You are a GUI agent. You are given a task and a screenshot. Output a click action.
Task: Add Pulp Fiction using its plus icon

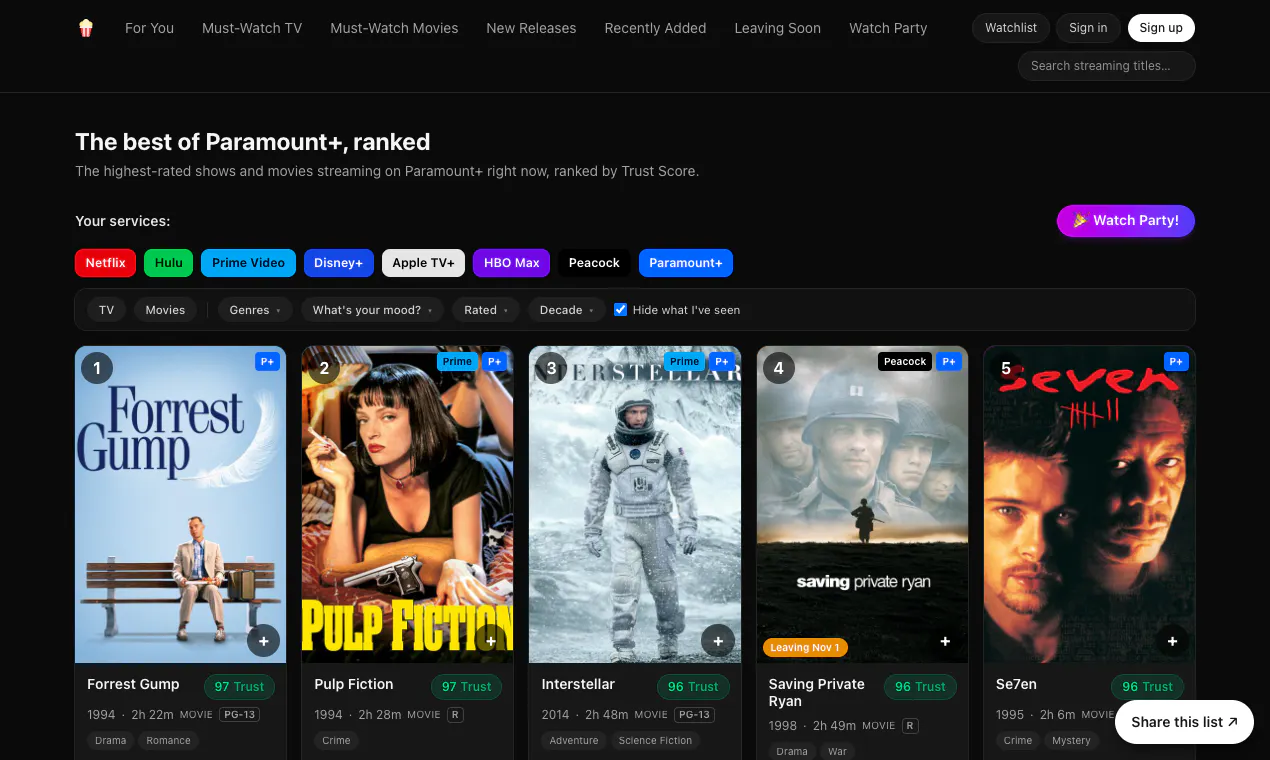[x=490, y=640]
